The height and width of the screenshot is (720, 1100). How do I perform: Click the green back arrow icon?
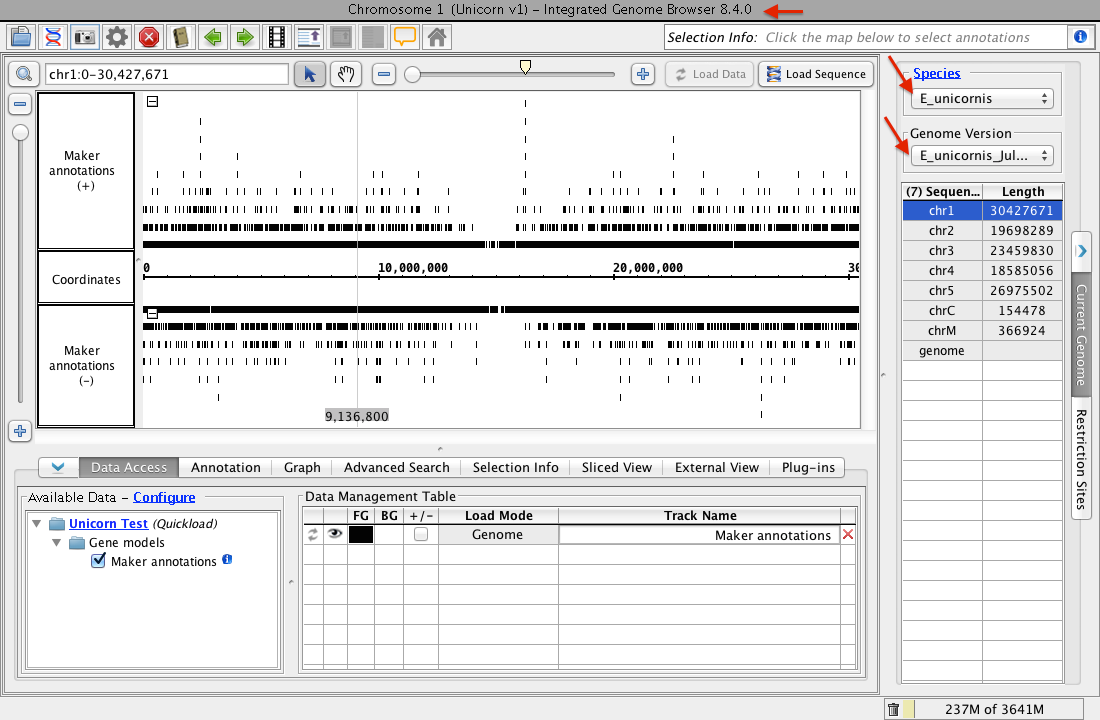[x=212, y=38]
